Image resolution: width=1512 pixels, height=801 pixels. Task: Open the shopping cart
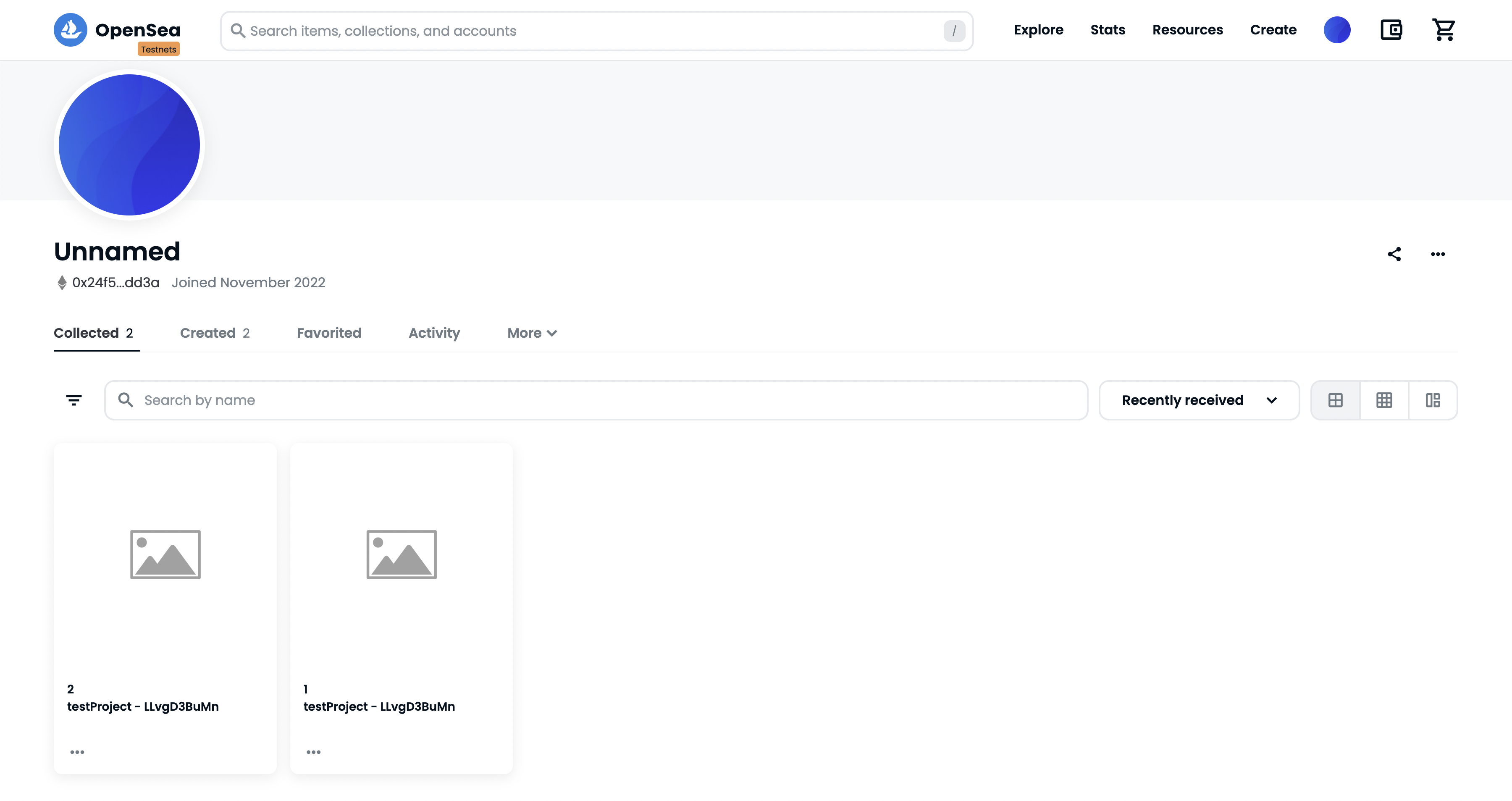pyautogui.click(x=1443, y=30)
